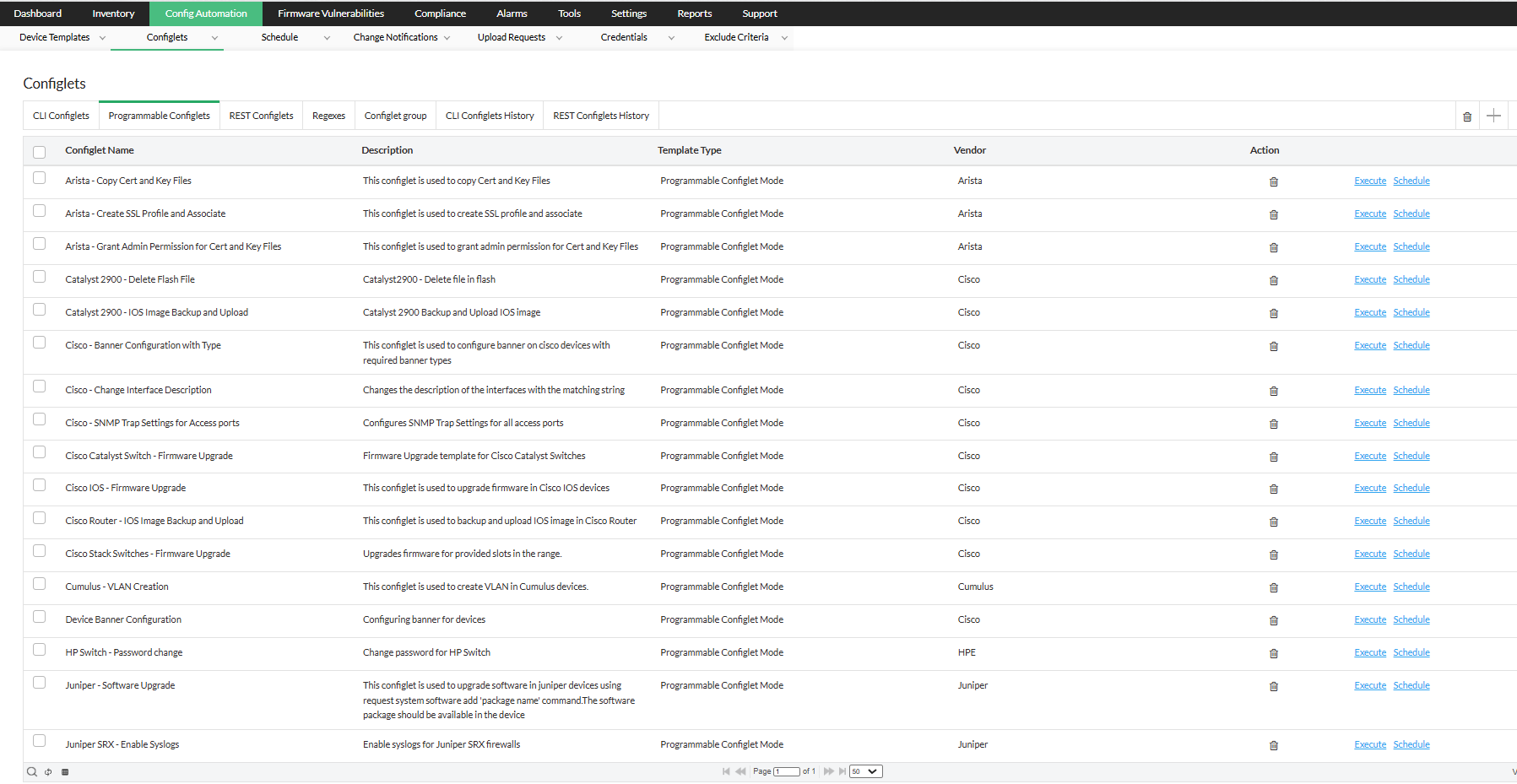Delete selected confliglets with the toolbar trash icon
The width and height of the screenshot is (1517, 784).
1466,116
